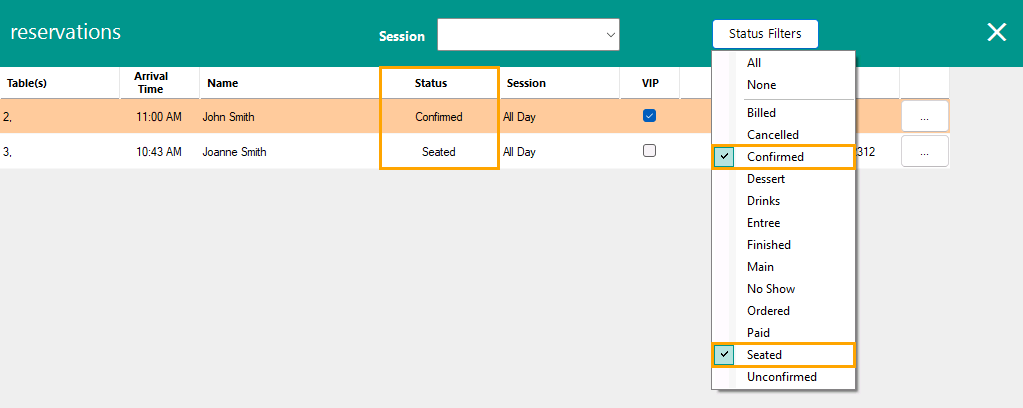Uncheck VIP checkbox for John Smith
This screenshot has height=408, width=1023.
tap(649, 116)
